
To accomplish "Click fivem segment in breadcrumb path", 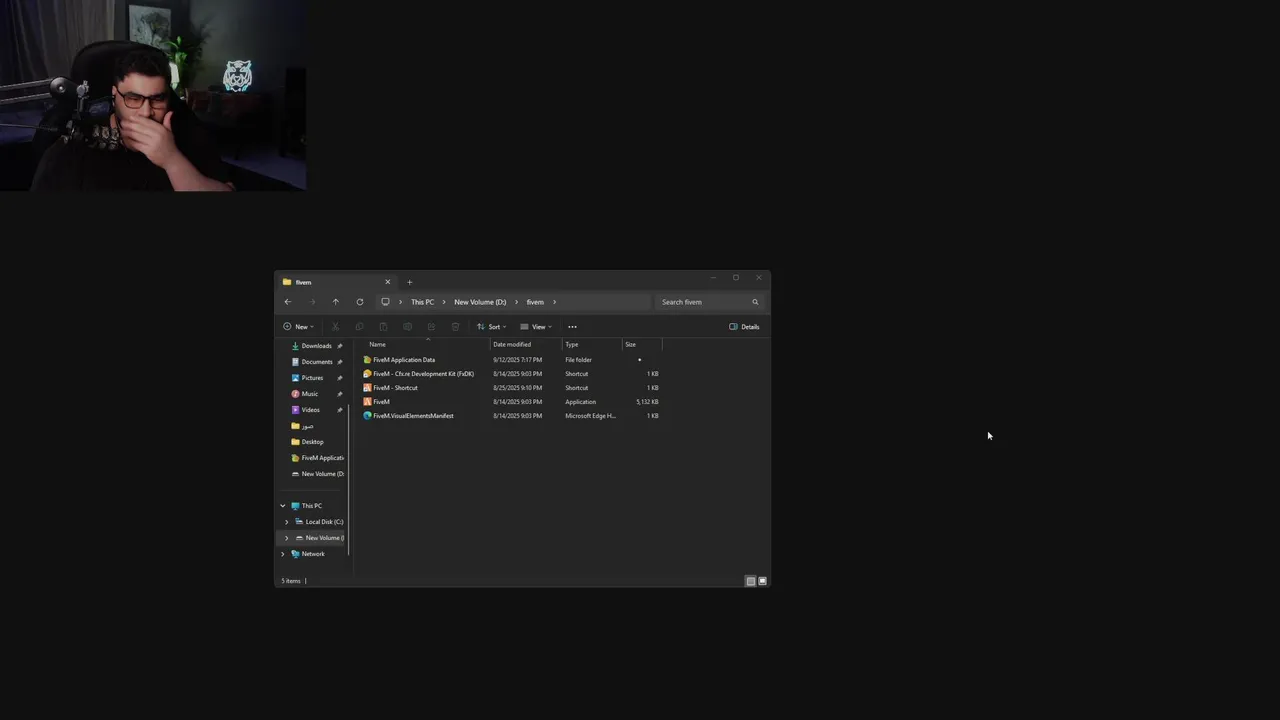I will pyautogui.click(x=535, y=302).
